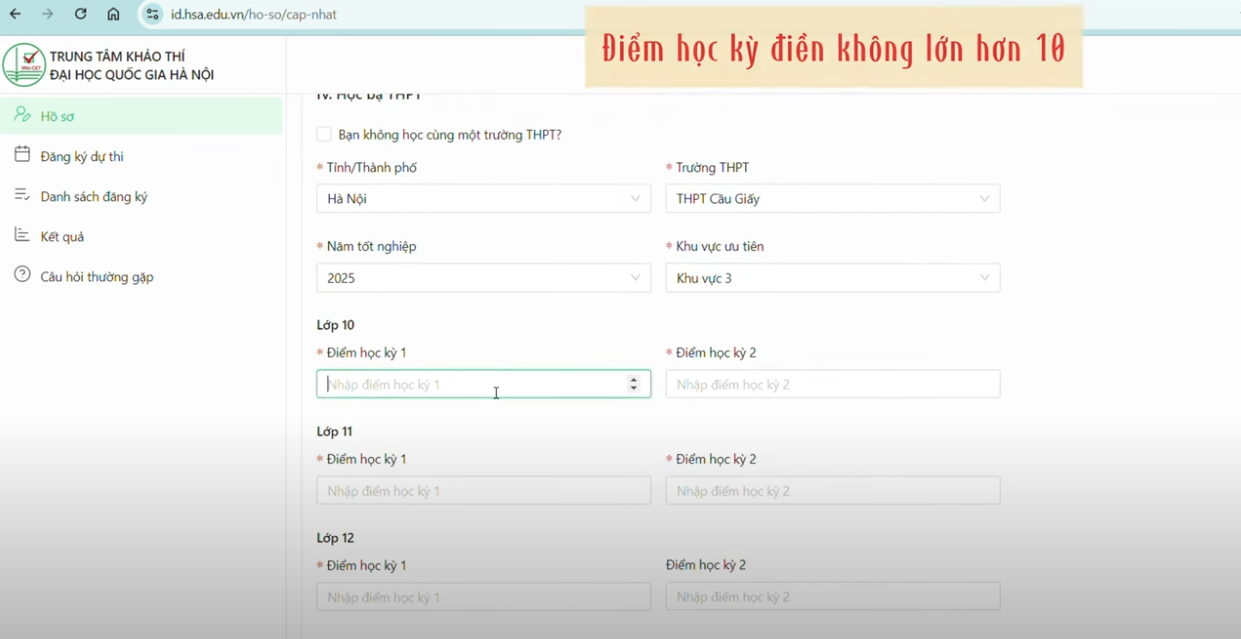The width and height of the screenshot is (1241, 639).
Task: Increase Lớp 10 học kỳ 1 score stepper
Action: coord(633,379)
